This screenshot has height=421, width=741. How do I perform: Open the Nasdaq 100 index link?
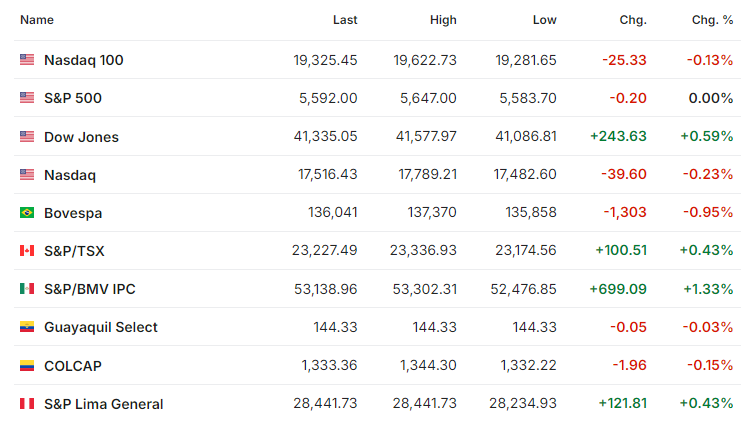pyautogui.click(x=84, y=60)
